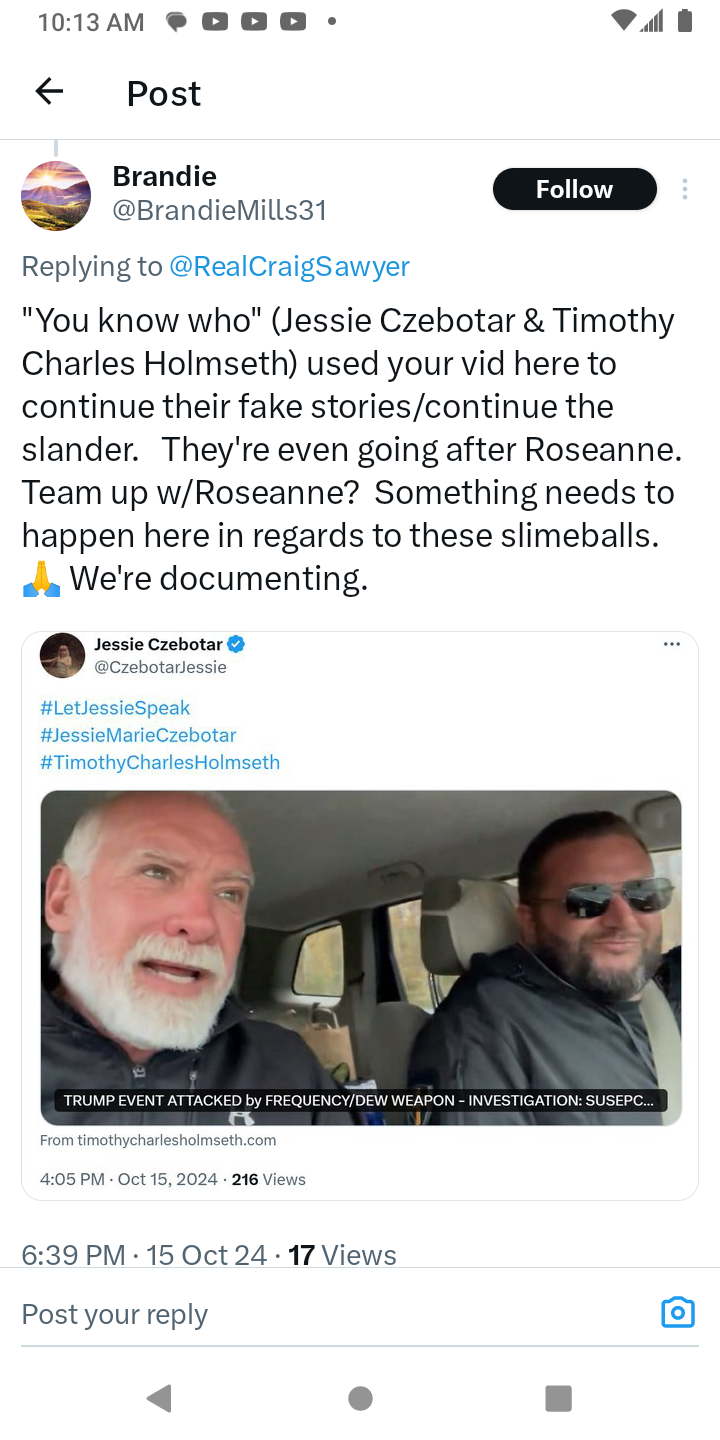Screen dimensions: 720x1440
Task: Open the timothycharlesholmseth.com source link
Action: tap(158, 1140)
